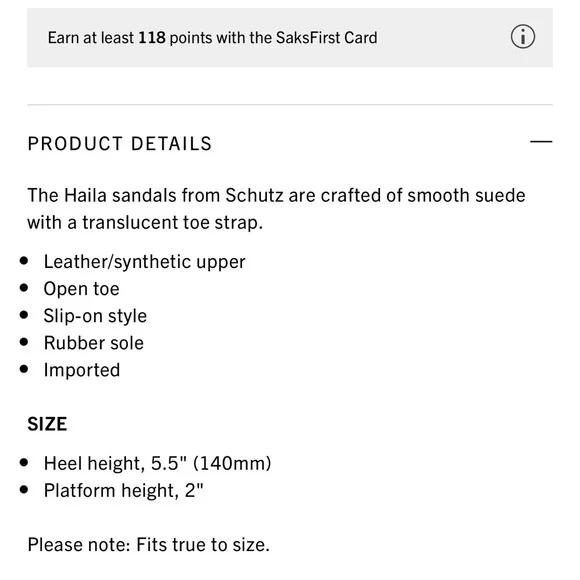Image resolution: width=580 pixels, height=580 pixels.
Task: Collapse Product Details with minus icon
Action: coord(541,142)
